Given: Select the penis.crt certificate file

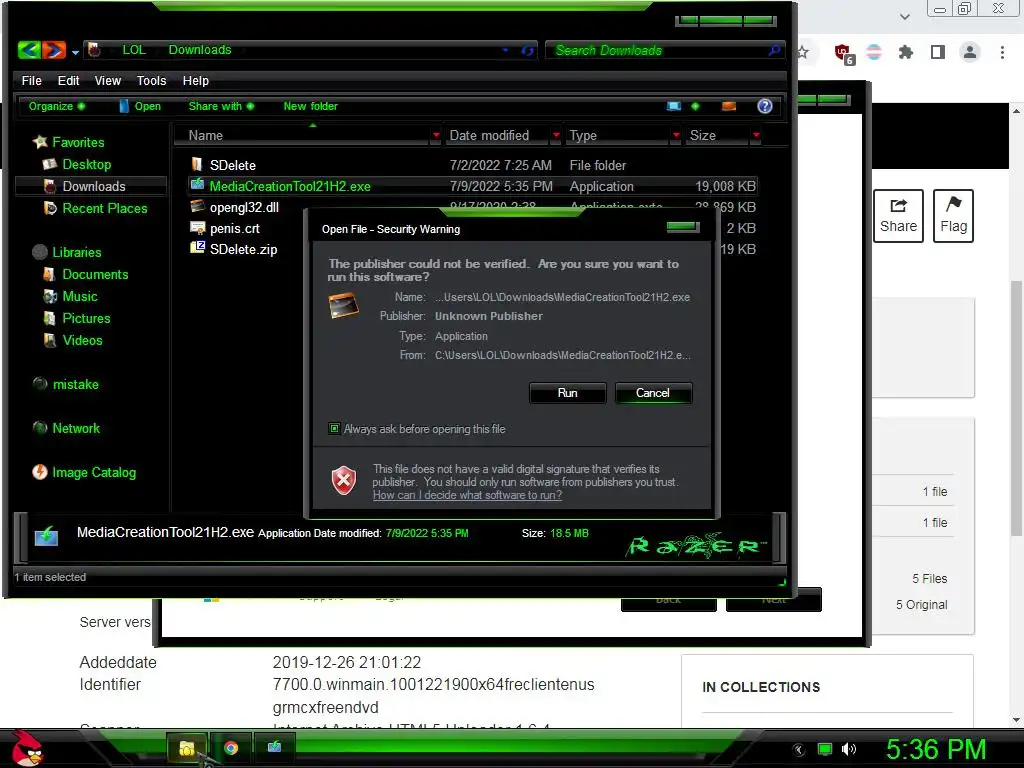Looking at the screenshot, I should point(234,228).
